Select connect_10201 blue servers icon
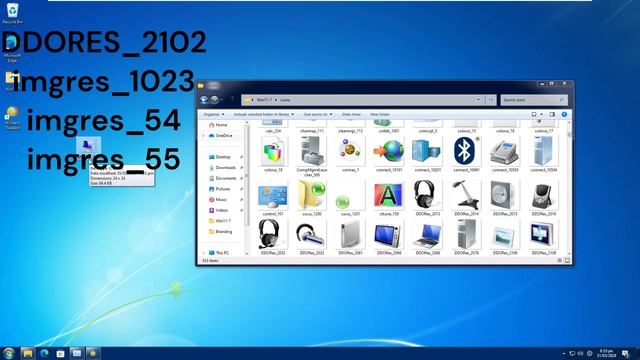640x360 pixels. click(427, 154)
